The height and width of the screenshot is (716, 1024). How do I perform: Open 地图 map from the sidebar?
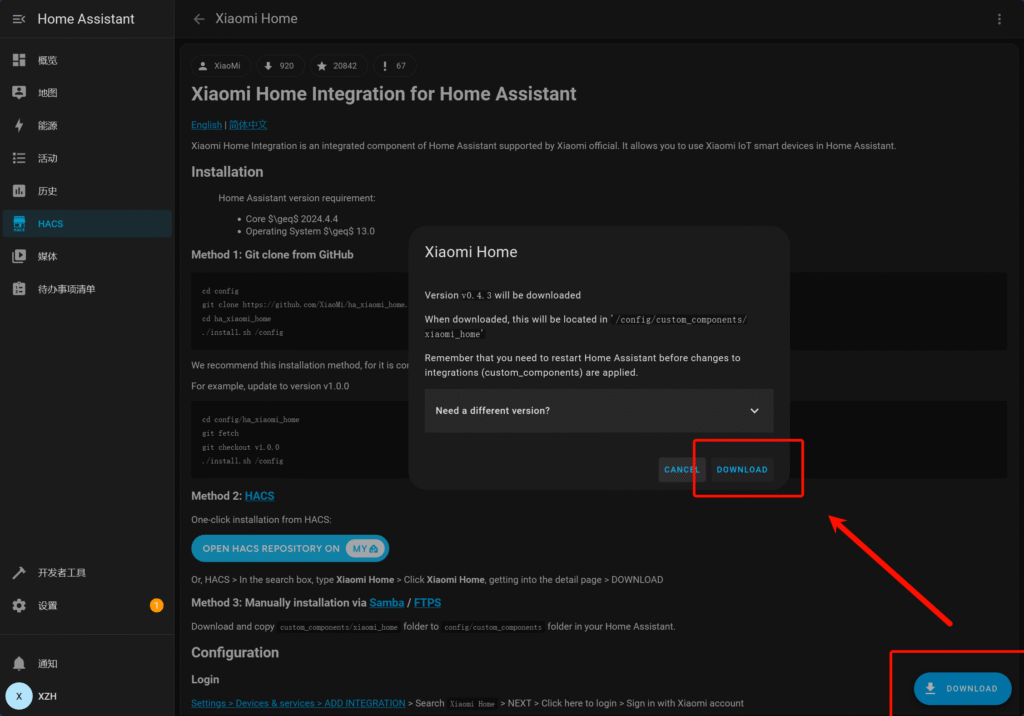point(47,93)
